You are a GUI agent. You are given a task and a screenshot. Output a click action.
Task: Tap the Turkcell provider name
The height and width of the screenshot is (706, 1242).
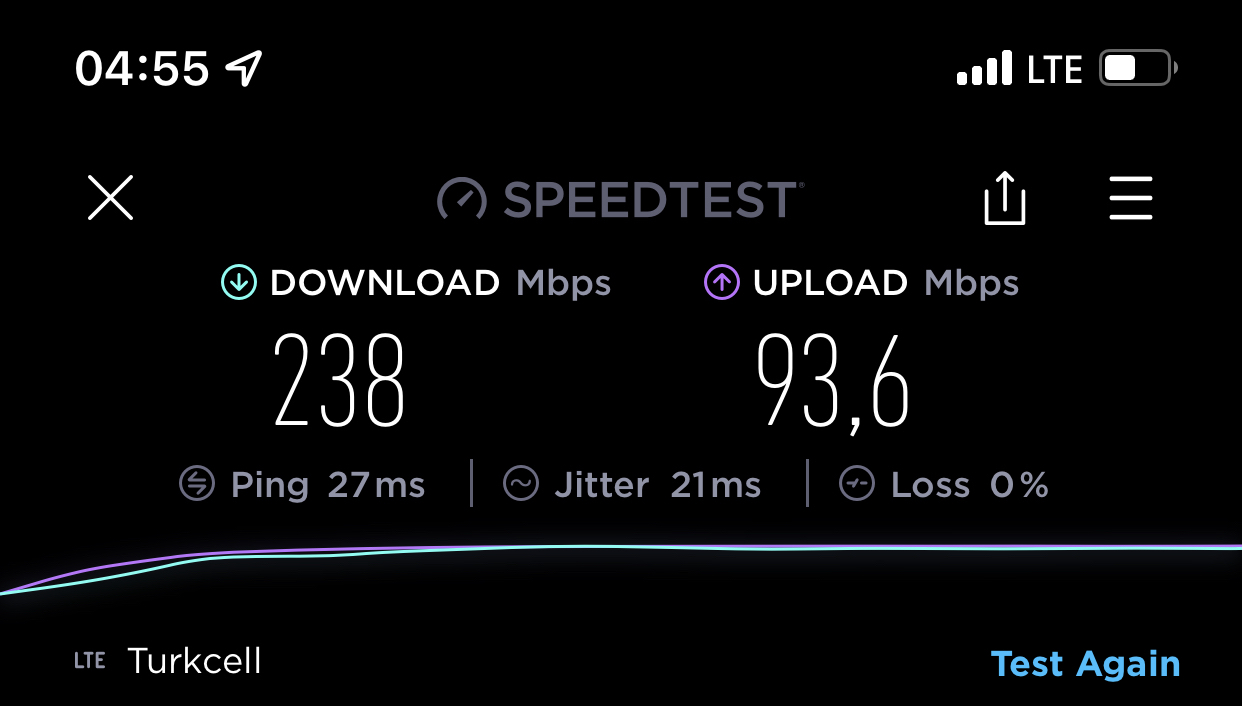coord(194,661)
